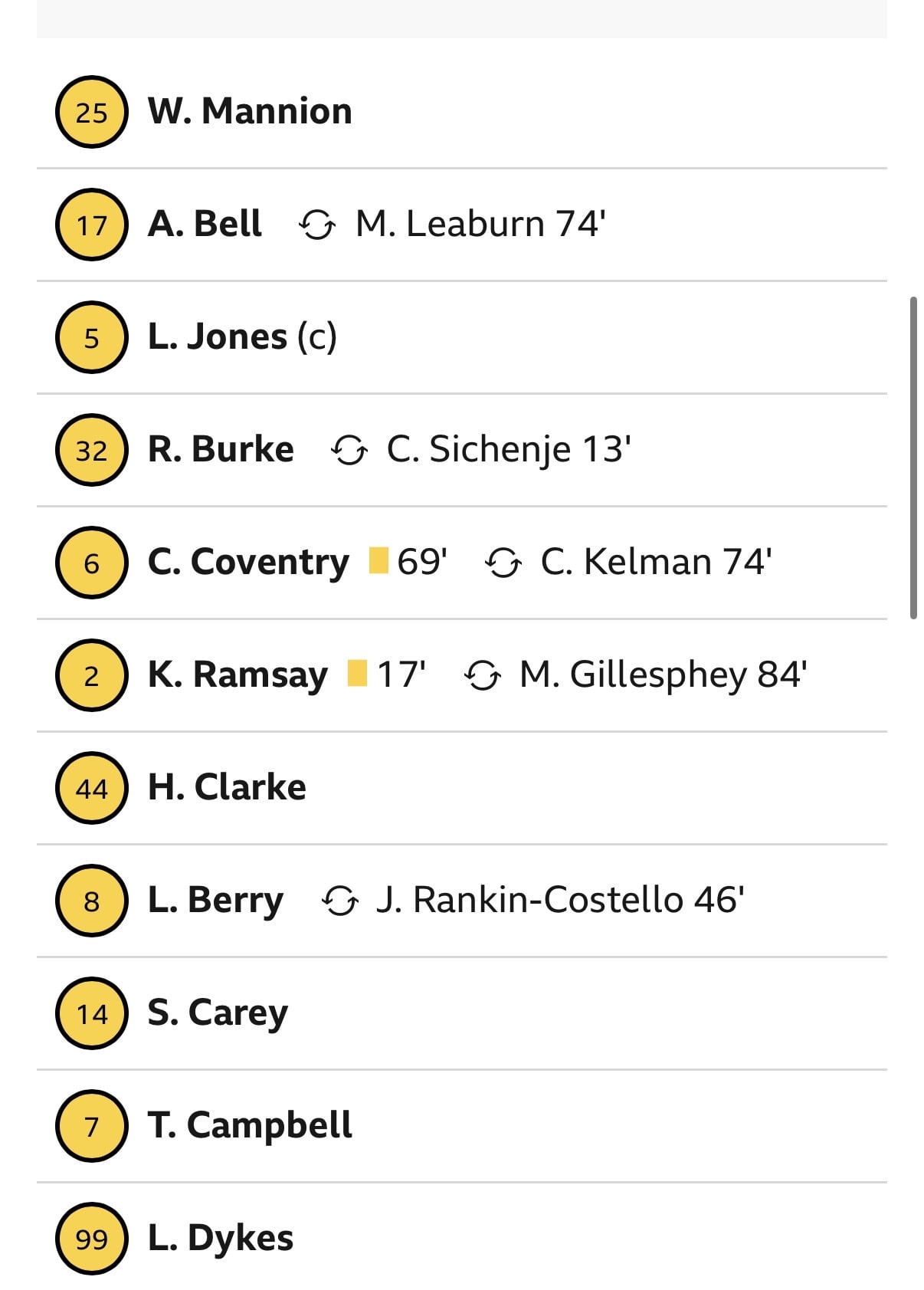Click the vertical scrollbar thumb
Screen dimensions: 924x1290
coord(913,458)
